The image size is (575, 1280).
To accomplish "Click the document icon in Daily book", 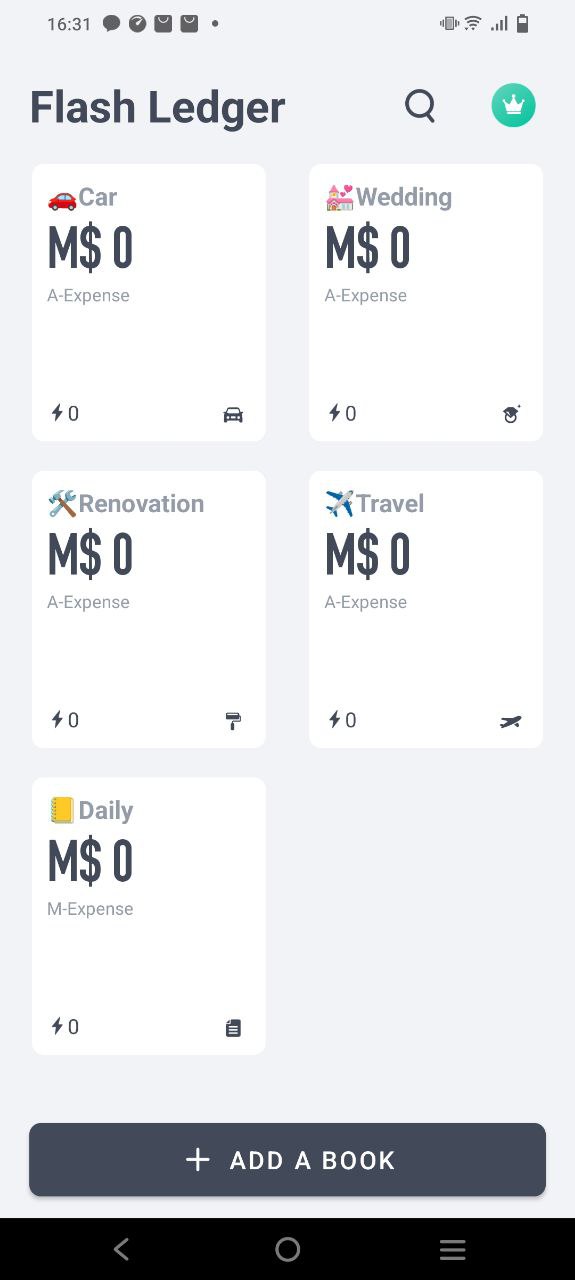I will pyautogui.click(x=233, y=1028).
